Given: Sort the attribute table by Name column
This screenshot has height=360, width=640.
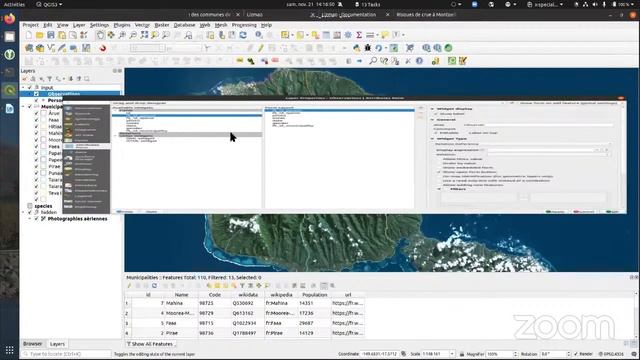Looking at the screenshot, I should (182, 295).
